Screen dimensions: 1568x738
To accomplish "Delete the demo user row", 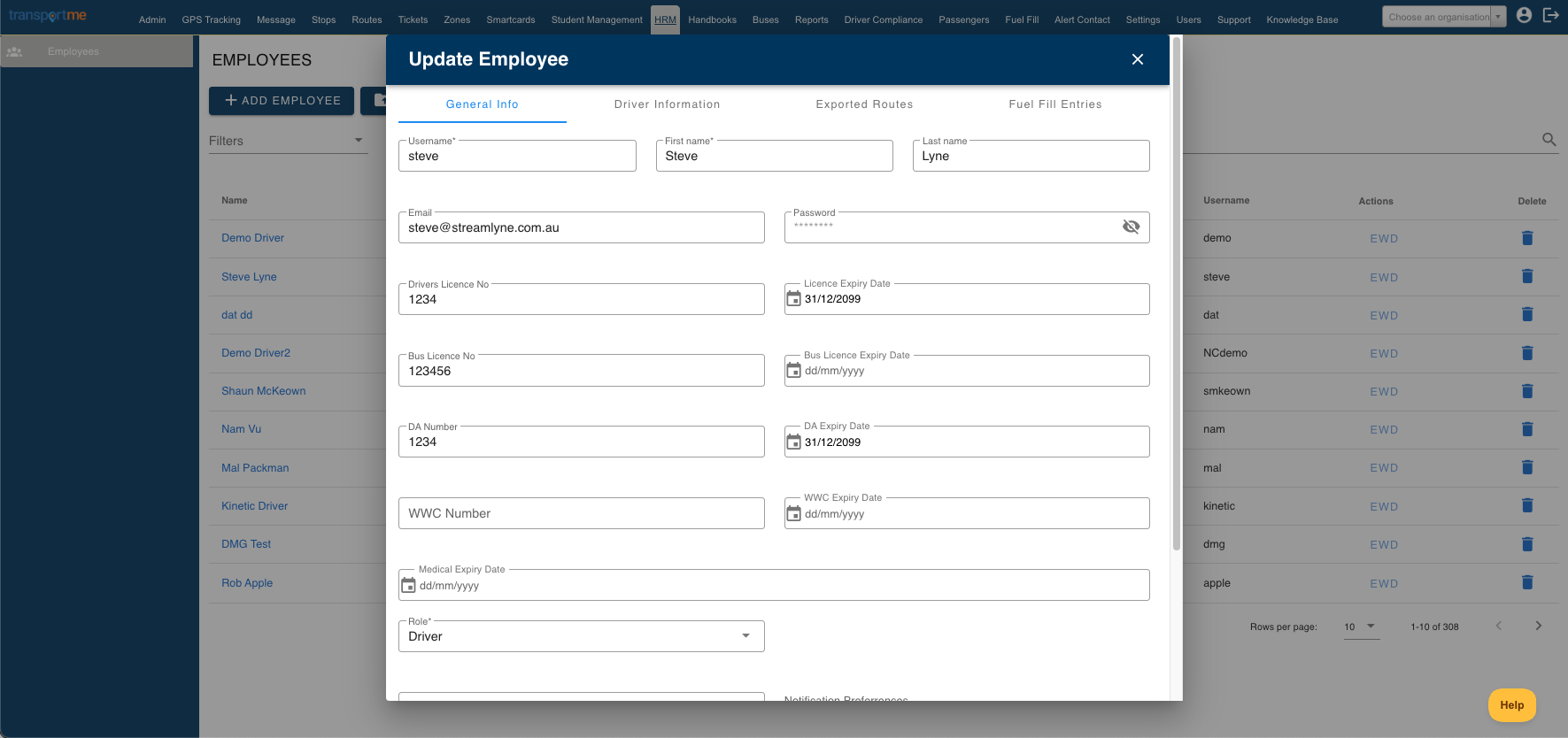I will pos(1527,238).
